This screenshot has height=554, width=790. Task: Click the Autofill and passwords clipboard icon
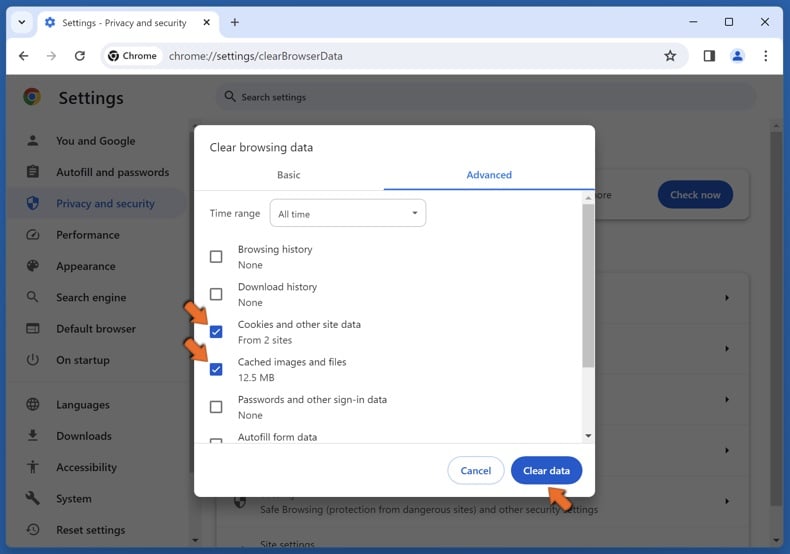click(33, 172)
